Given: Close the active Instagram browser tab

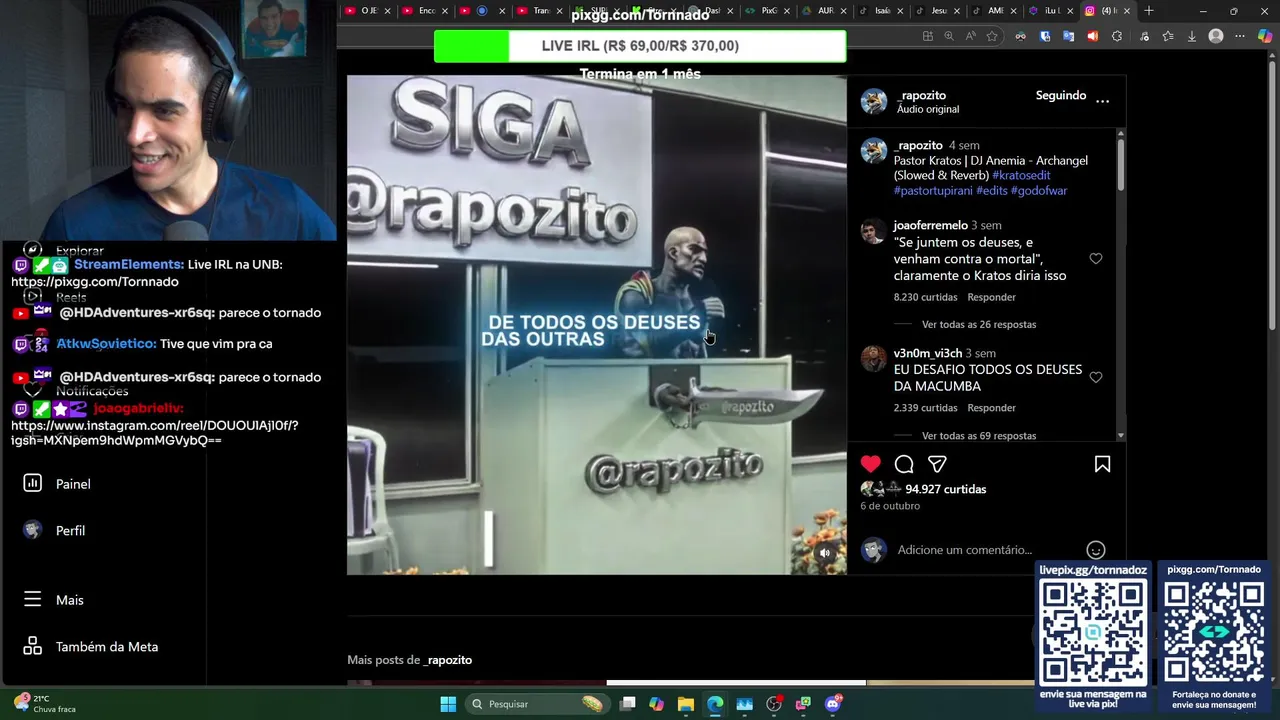Looking at the screenshot, I should coord(1127,11).
